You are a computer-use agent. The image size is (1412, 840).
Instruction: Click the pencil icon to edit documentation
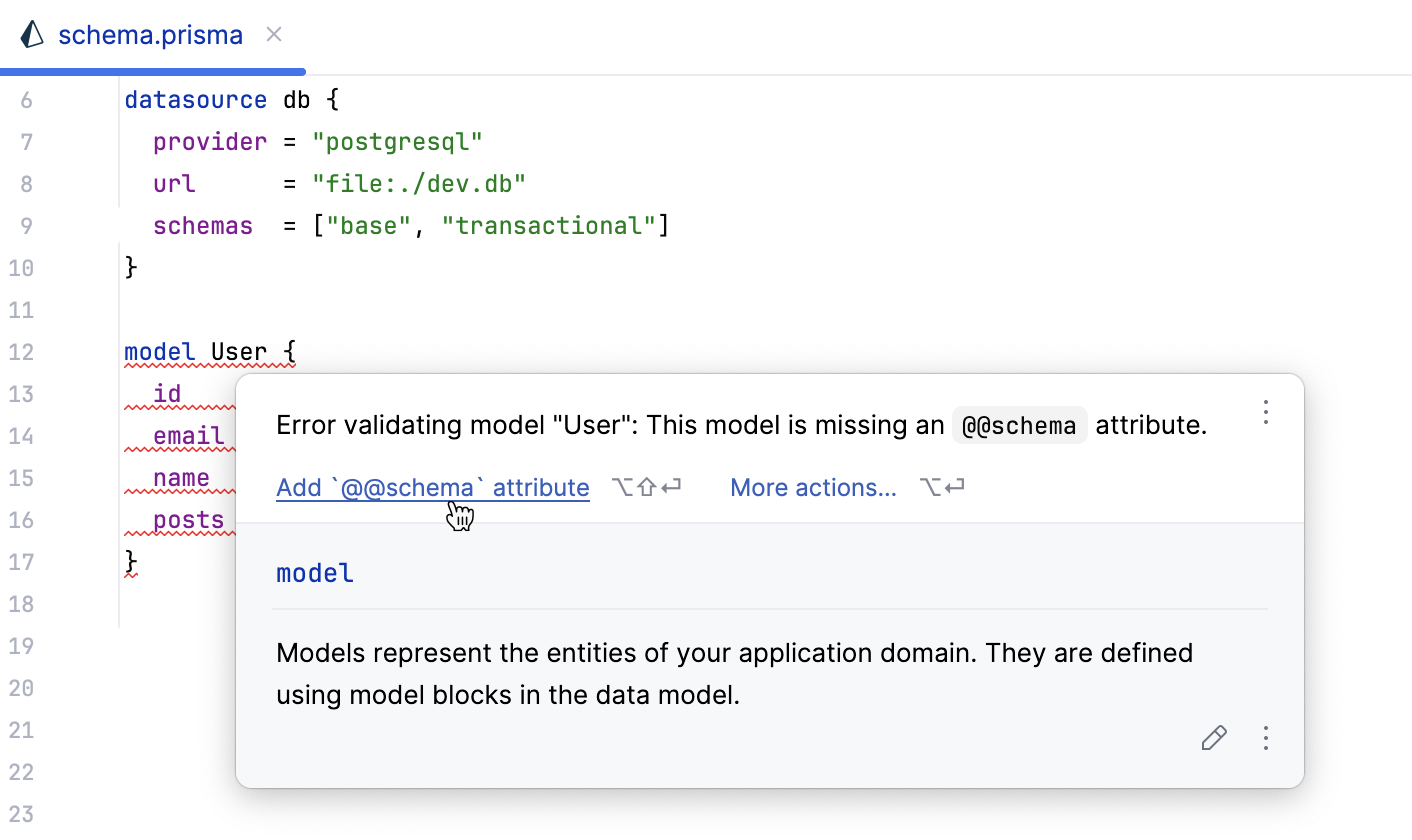click(1214, 738)
